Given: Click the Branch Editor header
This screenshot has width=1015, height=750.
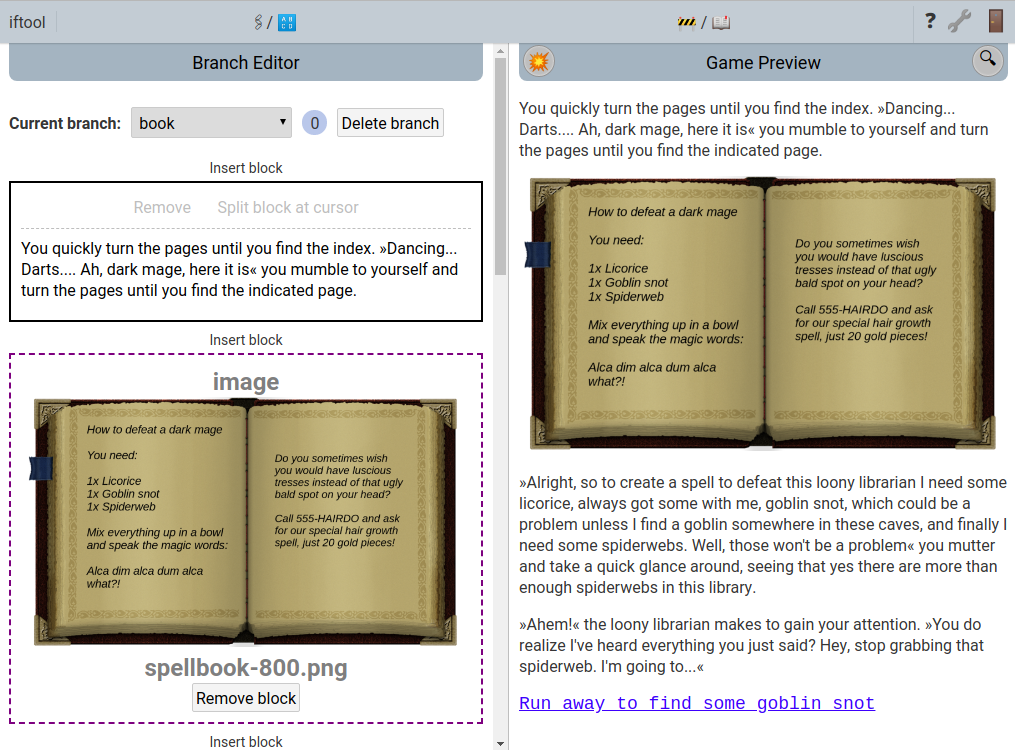Looking at the screenshot, I should [x=246, y=63].
